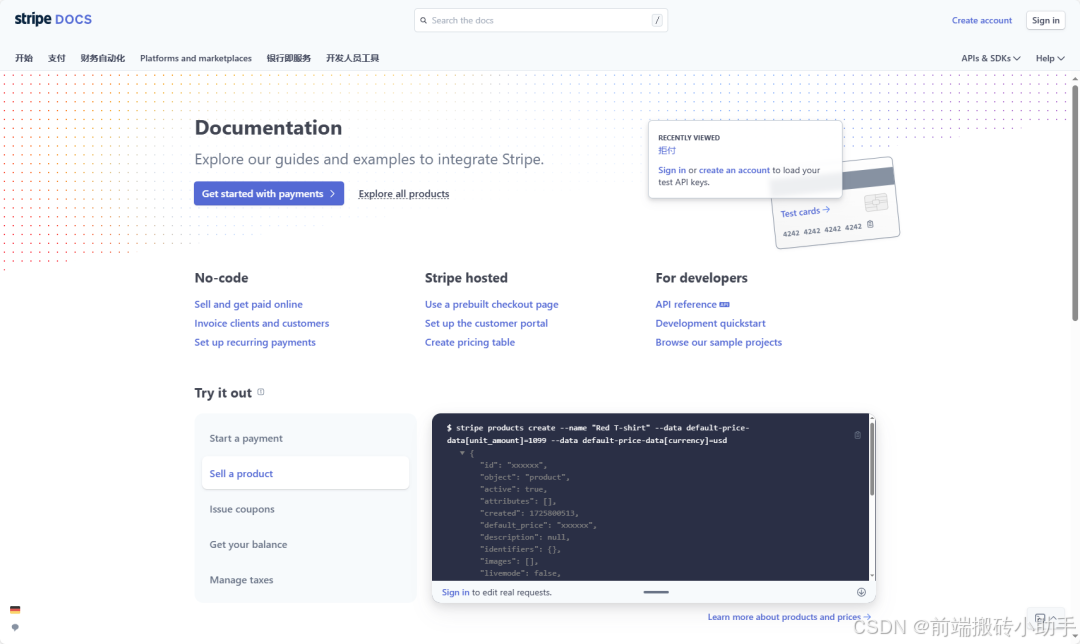Select the Manage taxes tab
This screenshot has height=644, width=1080.
(305, 580)
